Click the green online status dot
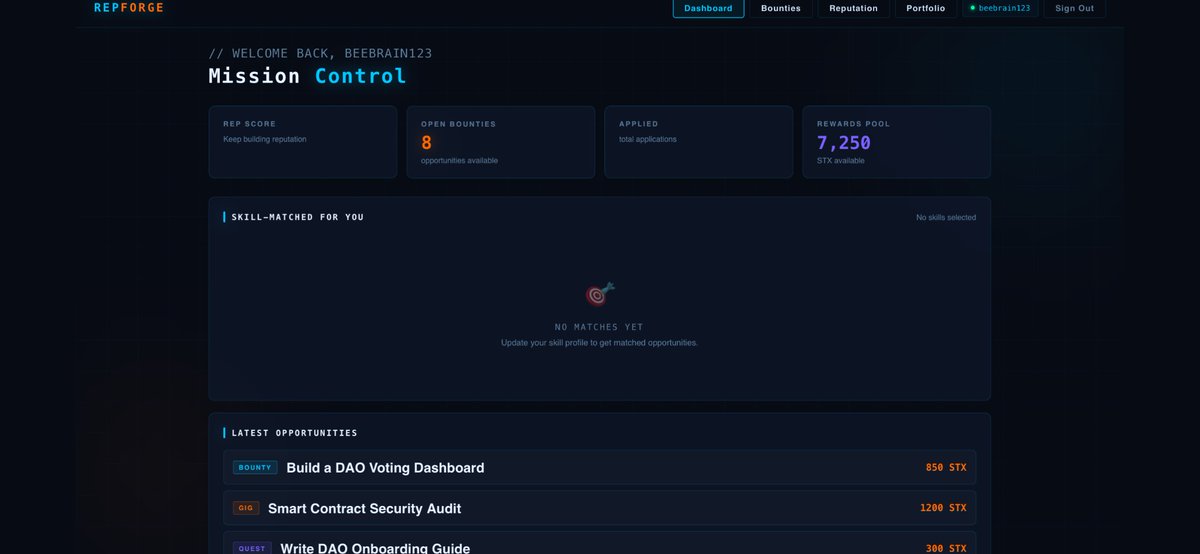1200x554 pixels. tap(972, 8)
